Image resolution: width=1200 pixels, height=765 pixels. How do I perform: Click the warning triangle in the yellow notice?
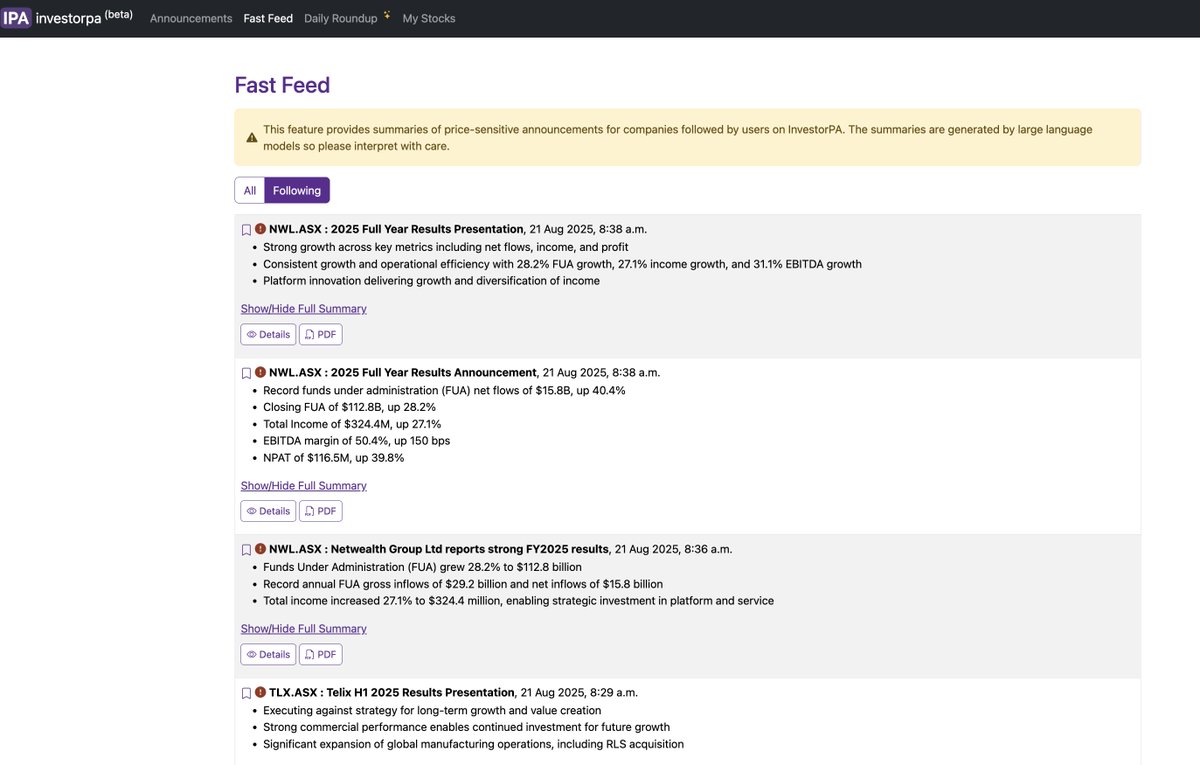[x=250, y=138]
